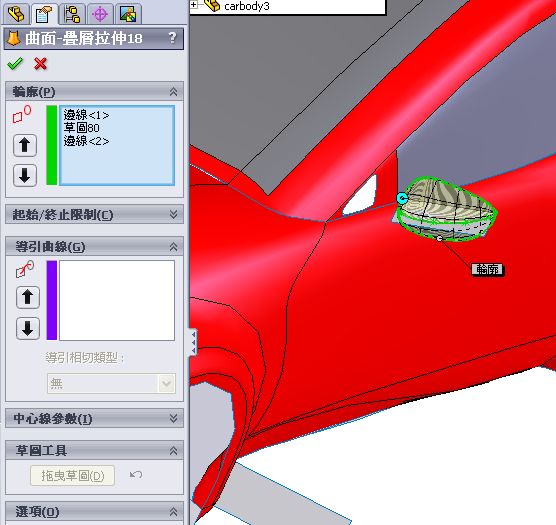Accept the loft with the green checkmark

[x=15, y=64]
